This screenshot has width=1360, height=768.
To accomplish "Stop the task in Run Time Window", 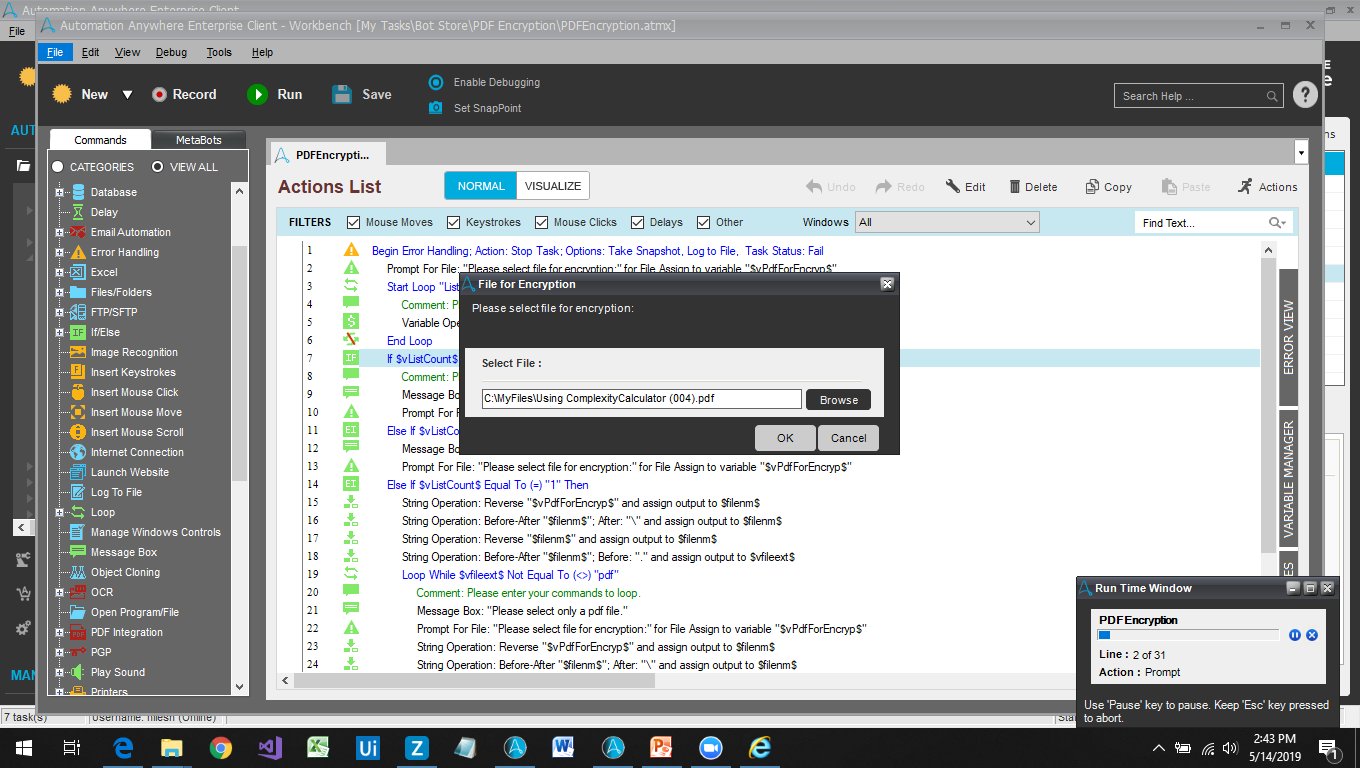I will (x=1312, y=635).
